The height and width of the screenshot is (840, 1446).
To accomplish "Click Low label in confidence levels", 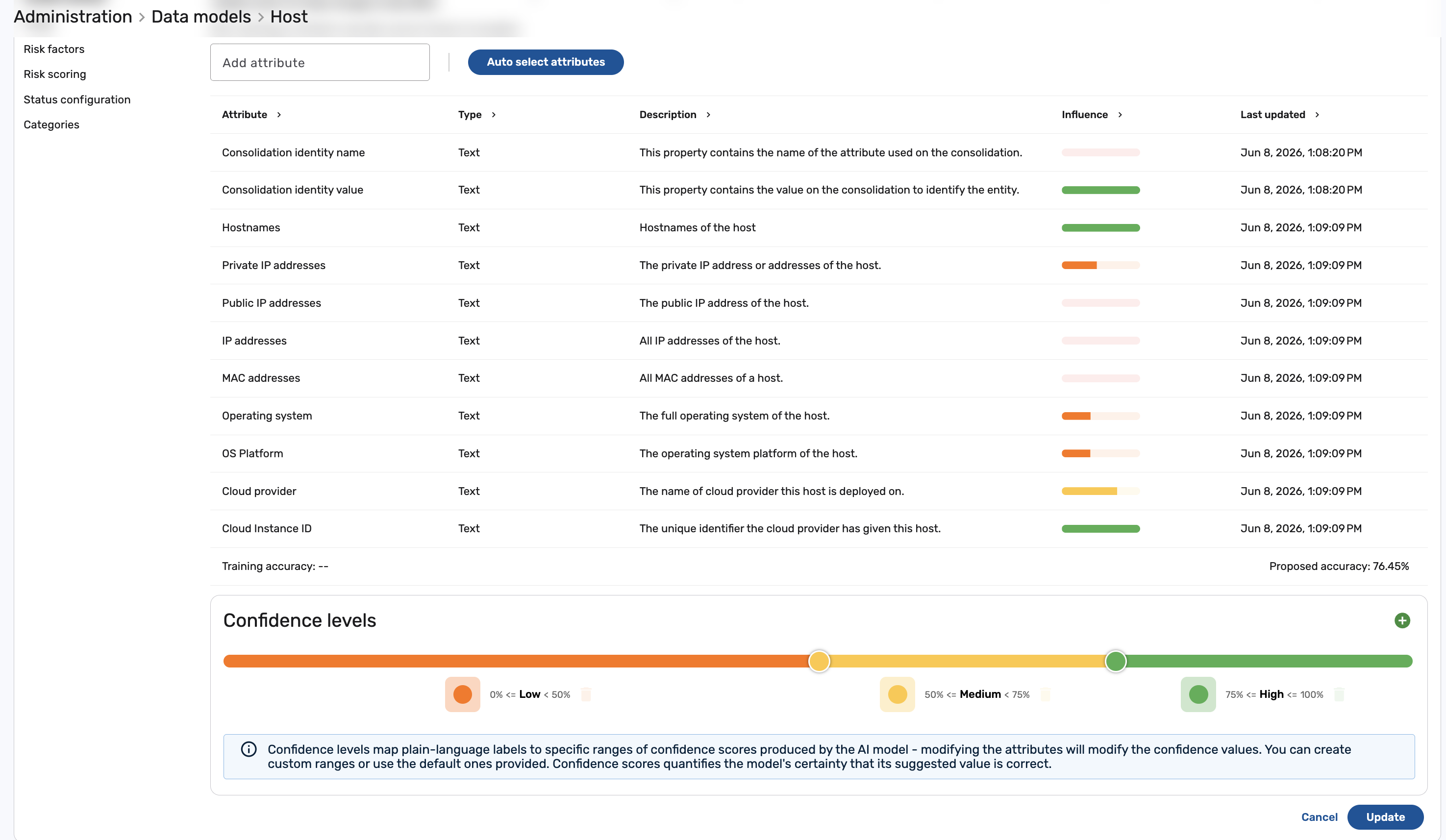I will [x=529, y=694].
